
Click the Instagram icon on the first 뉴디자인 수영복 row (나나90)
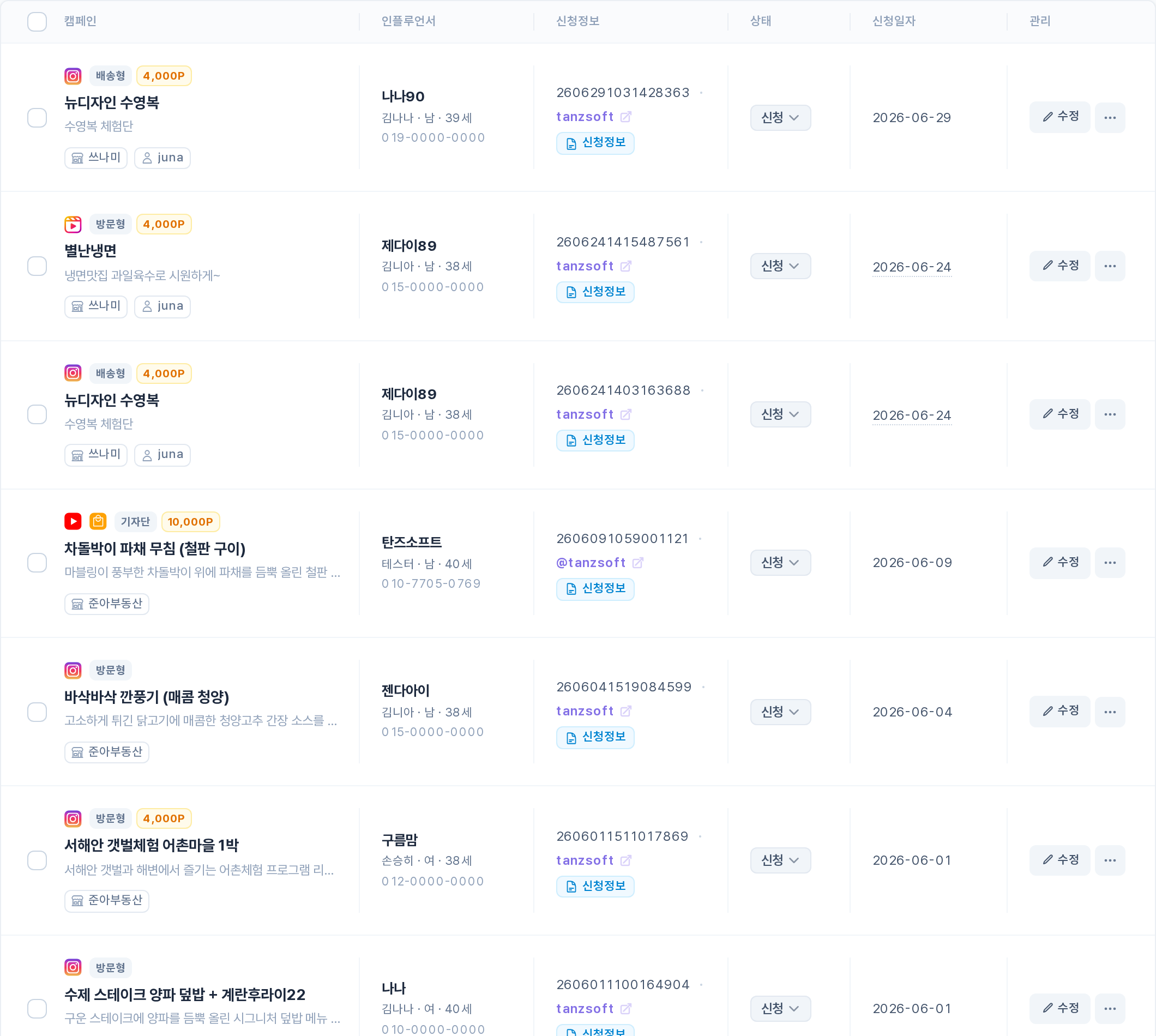(73, 76)
